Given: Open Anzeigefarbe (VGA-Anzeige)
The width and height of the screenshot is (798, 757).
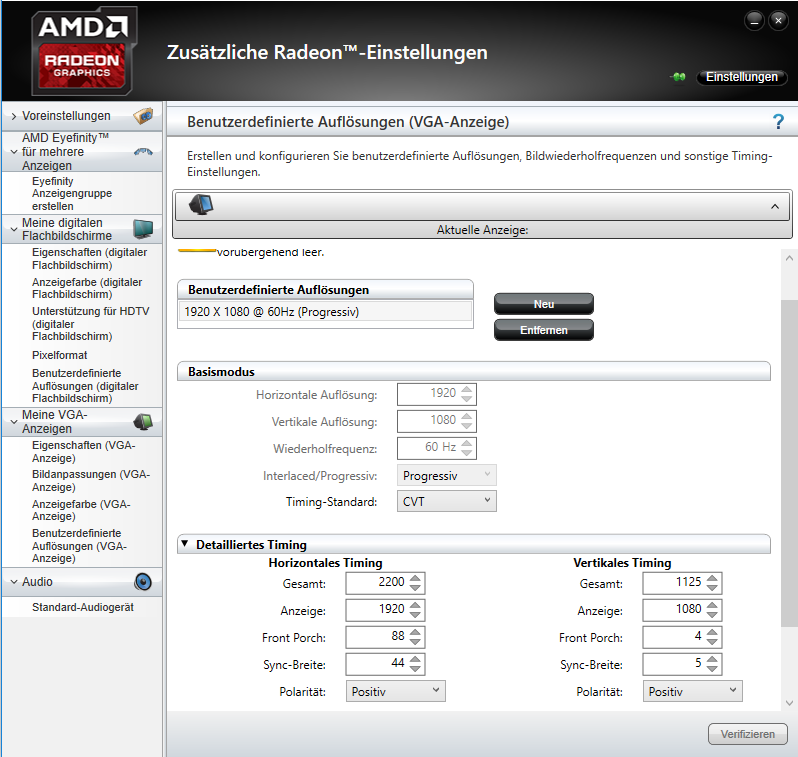Looking at the screenshot, I should (81, 510).
